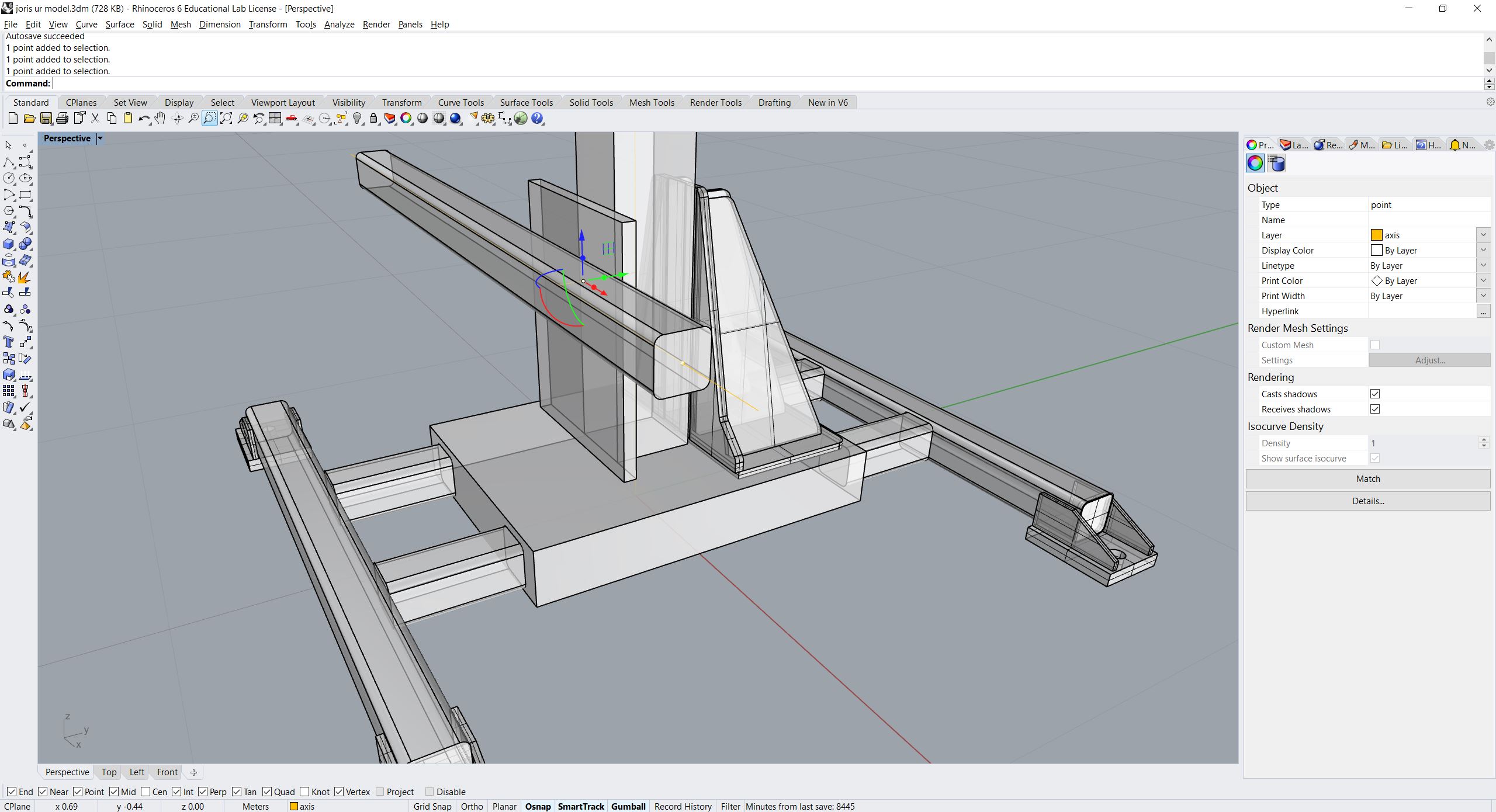Click the Print icon in toolbar
This screenshot has height=812, width=1496.
tap(62, 119)
